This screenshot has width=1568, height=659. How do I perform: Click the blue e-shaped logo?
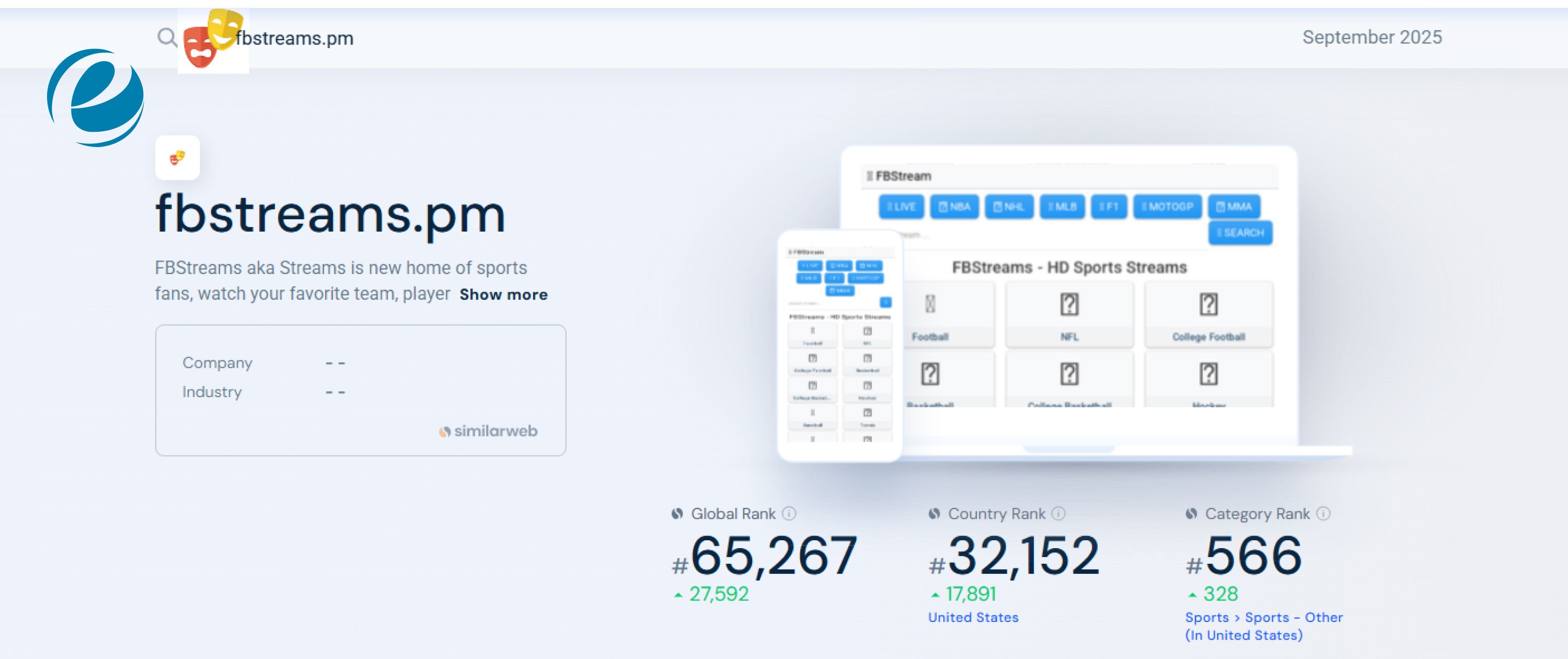point(96,97)
